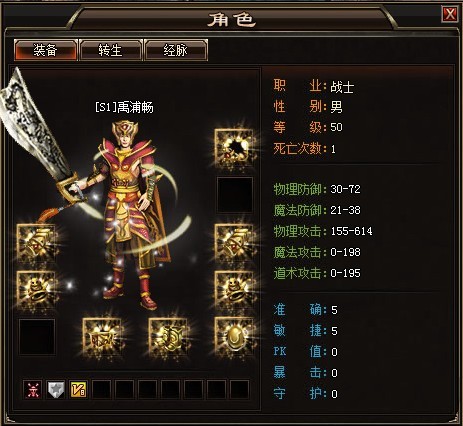Click the first empty status slot after V8

[102, 389]
